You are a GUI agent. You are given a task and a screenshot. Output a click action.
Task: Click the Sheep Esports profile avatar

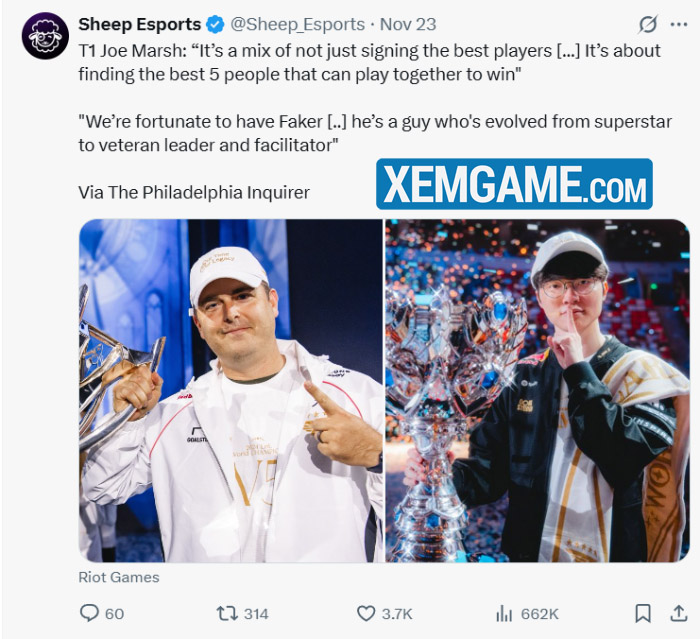click(45, 35)
